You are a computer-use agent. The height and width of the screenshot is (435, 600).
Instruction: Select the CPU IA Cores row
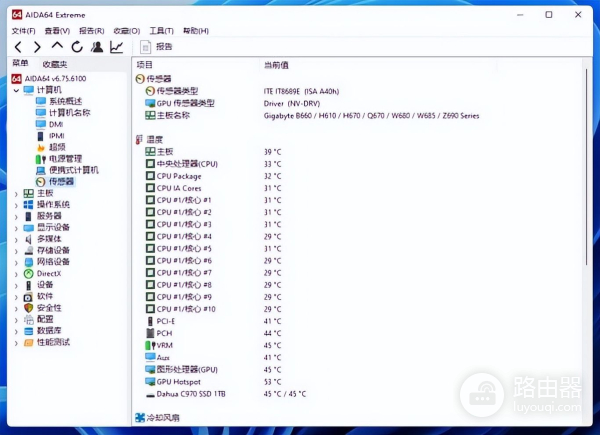[214, 188]
